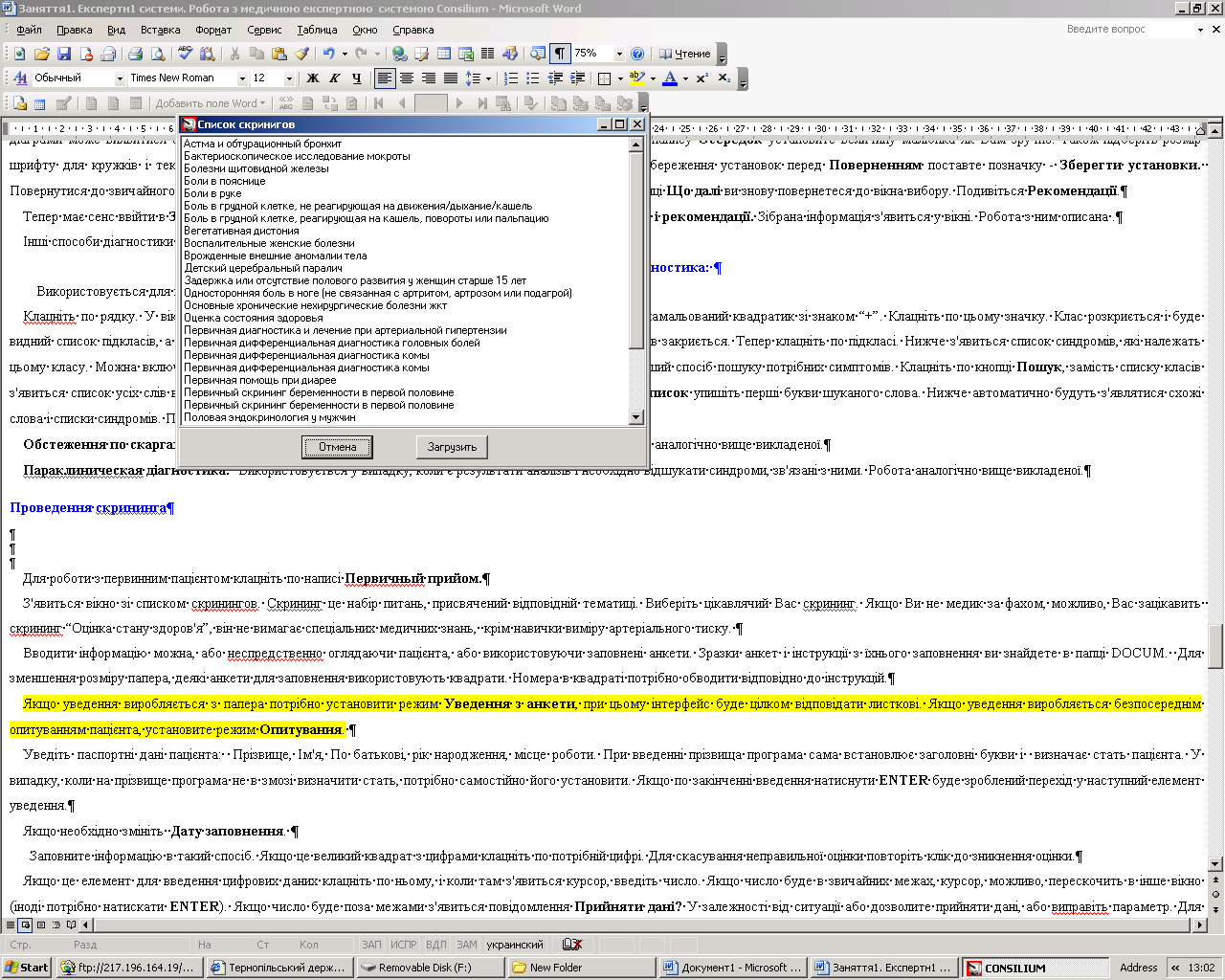The image size is (1225, 980).
Task: Run spelling and grammar check
Action: point(186,54)
